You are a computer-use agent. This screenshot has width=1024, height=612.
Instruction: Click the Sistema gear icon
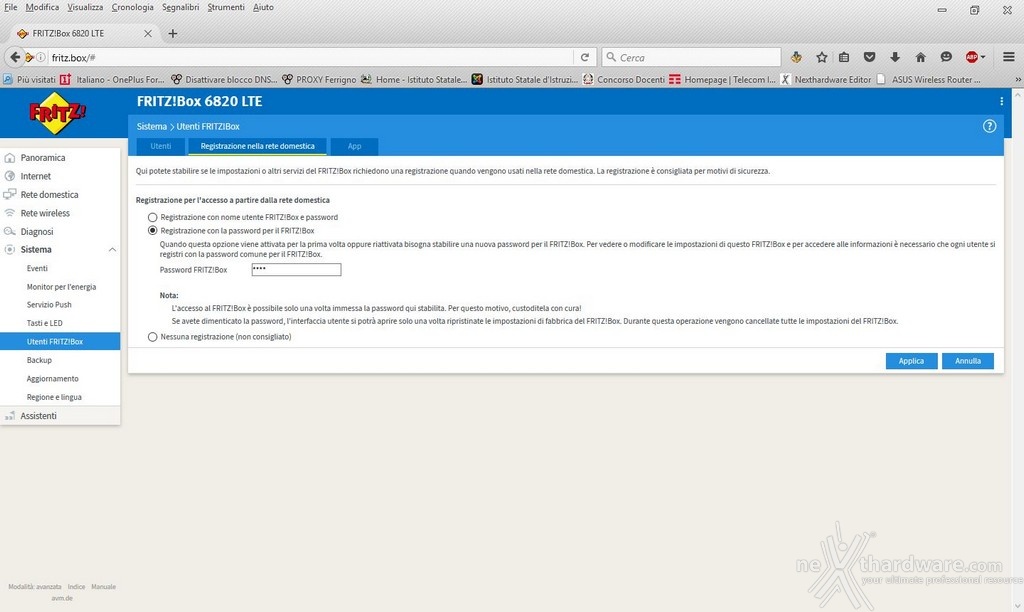point(10,250)
